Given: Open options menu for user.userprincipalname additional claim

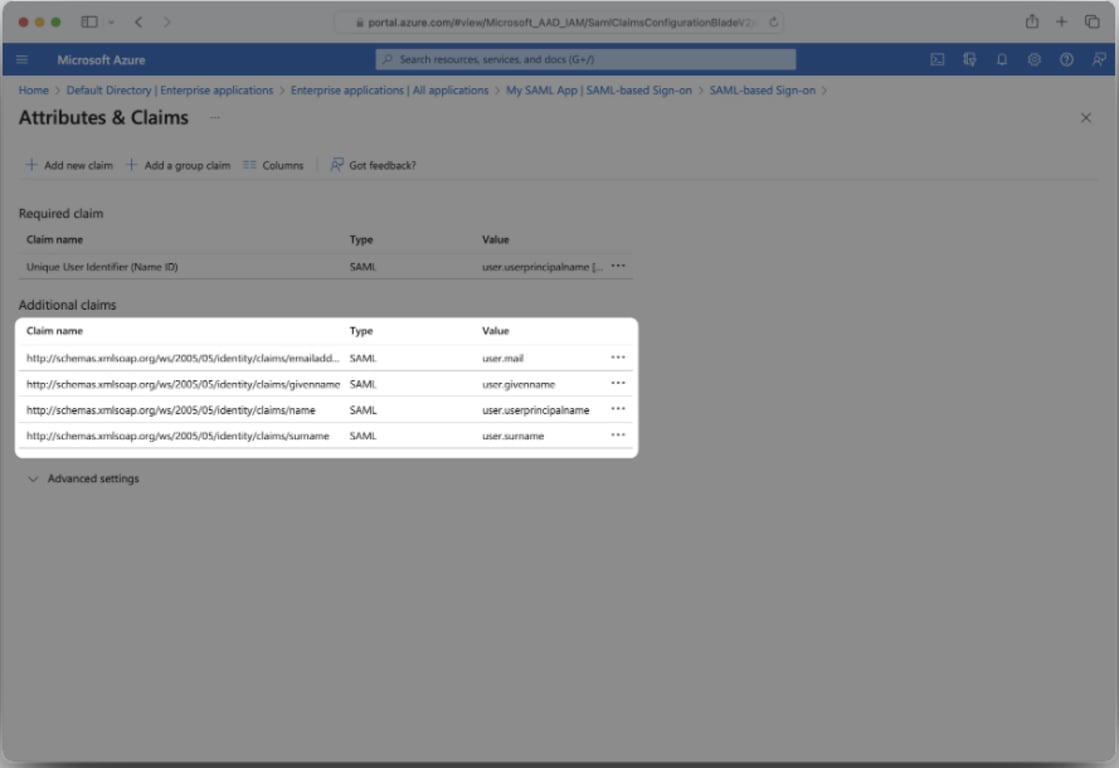Looking at the screenshot, I should click(x=618, y=409).
